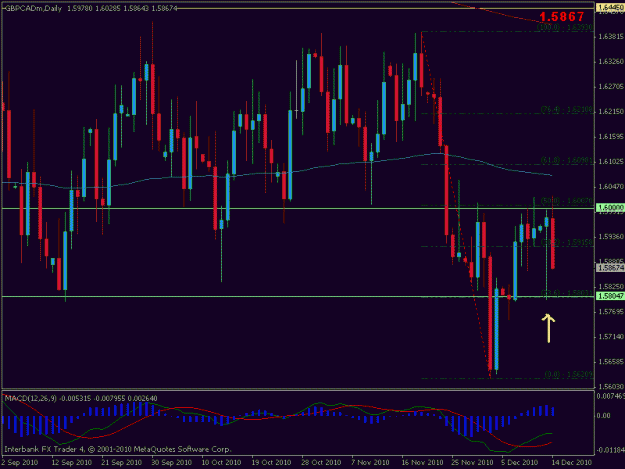Select the Fibonacci (61.8) 1.60981 level label
The width and height of the screenshot is (625, 469).
click(x=567, y=160)
